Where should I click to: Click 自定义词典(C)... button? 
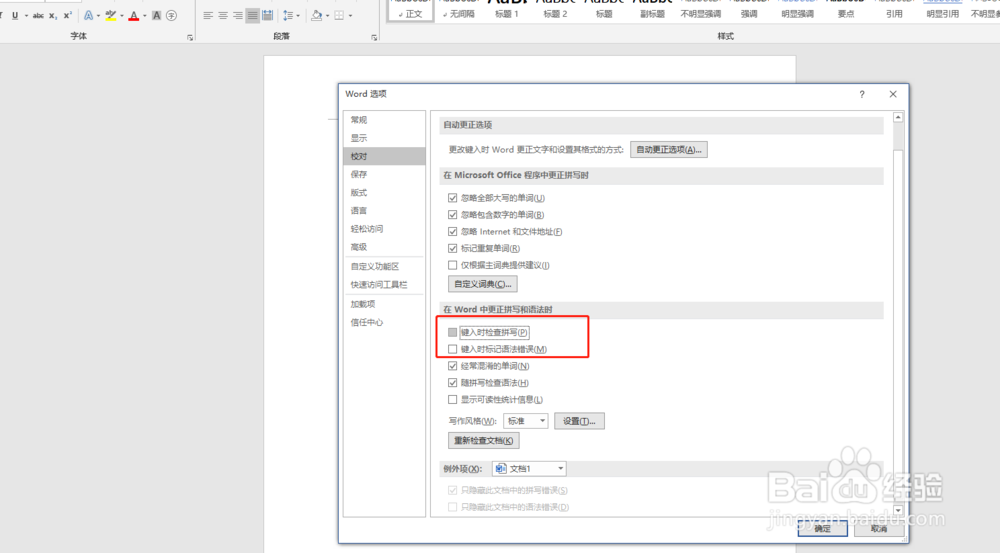pyautogui.click(x=483, y=284)
